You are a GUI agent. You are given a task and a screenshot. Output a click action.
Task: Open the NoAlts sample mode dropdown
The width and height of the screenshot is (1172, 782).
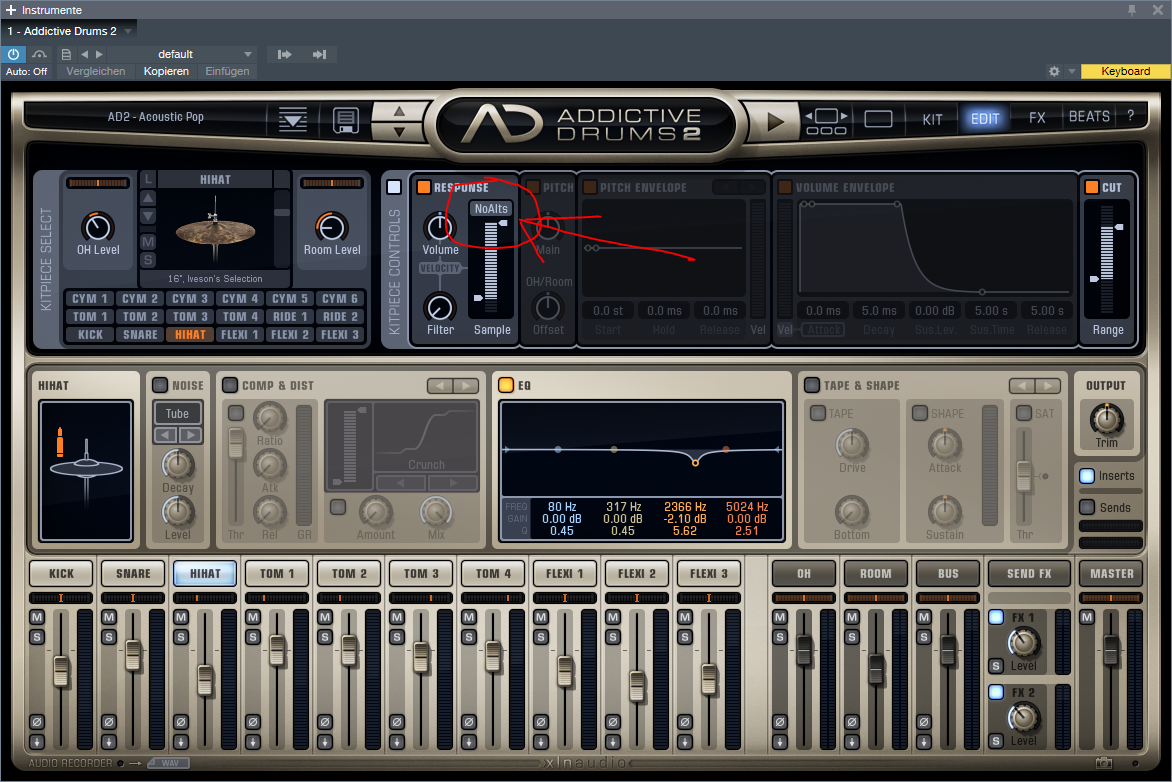pyautogui.click(x=492, y=208)
